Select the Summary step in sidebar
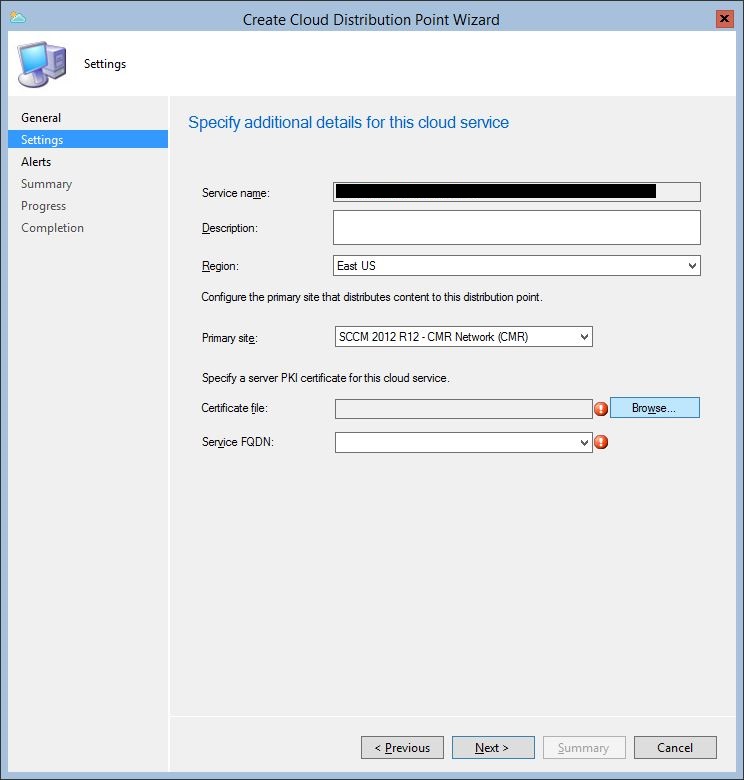744x780 pixels. [46, 184]
